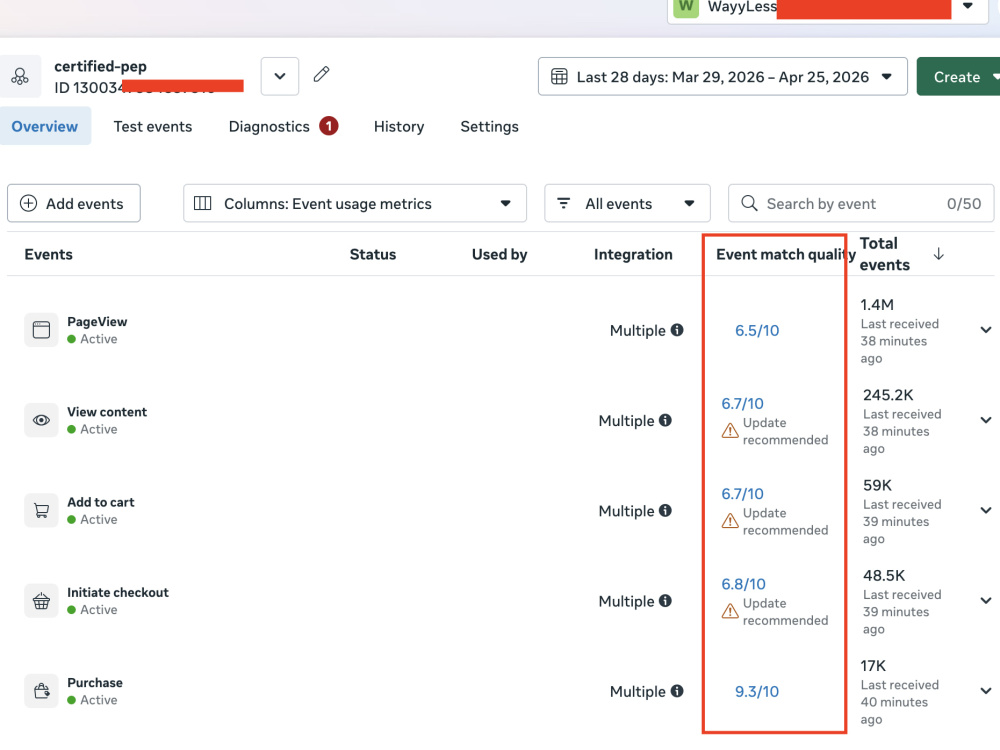Click the Integration column header

tap(633, 254)
